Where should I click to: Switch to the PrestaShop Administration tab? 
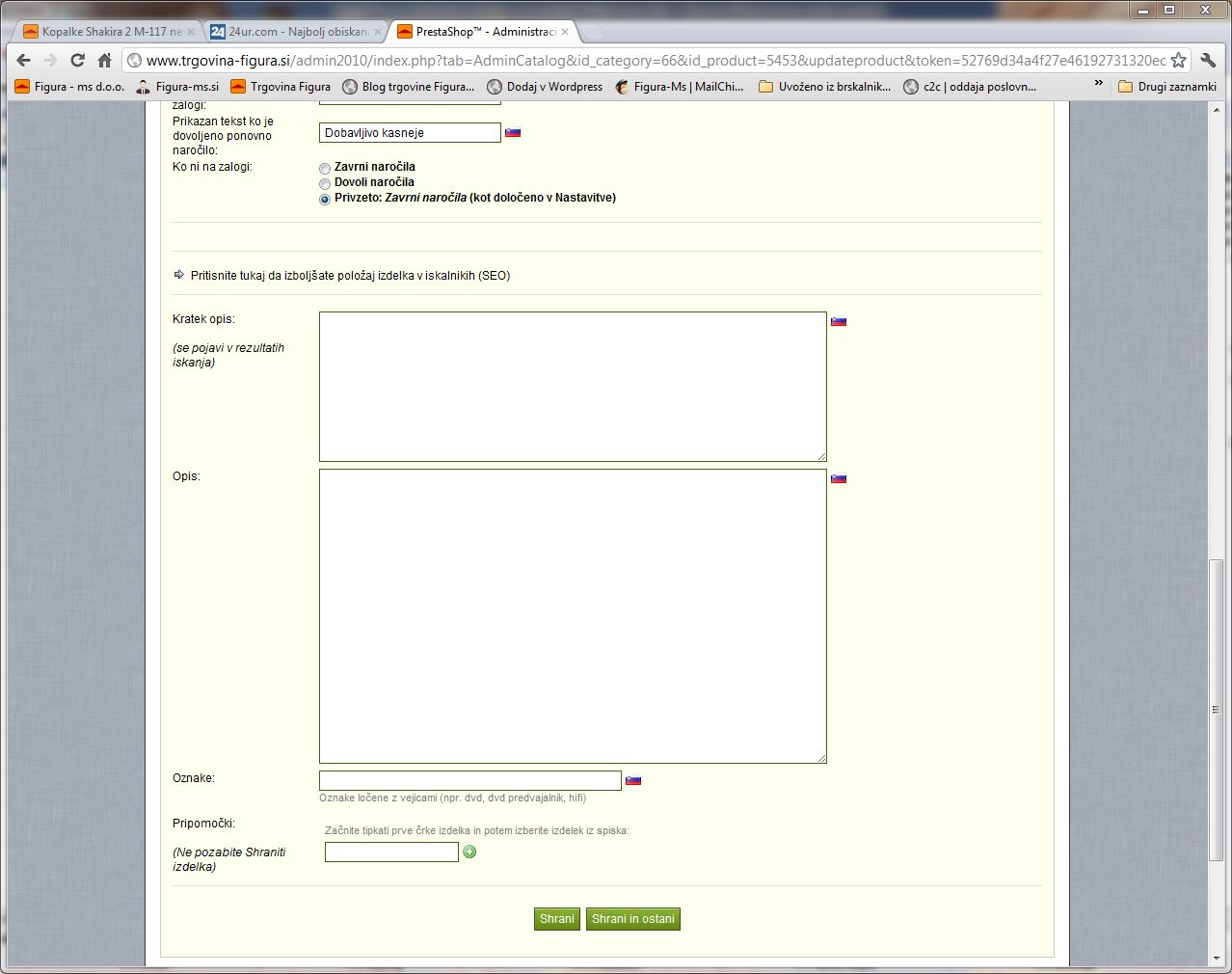pyautogui.click(x=482, y=32)
